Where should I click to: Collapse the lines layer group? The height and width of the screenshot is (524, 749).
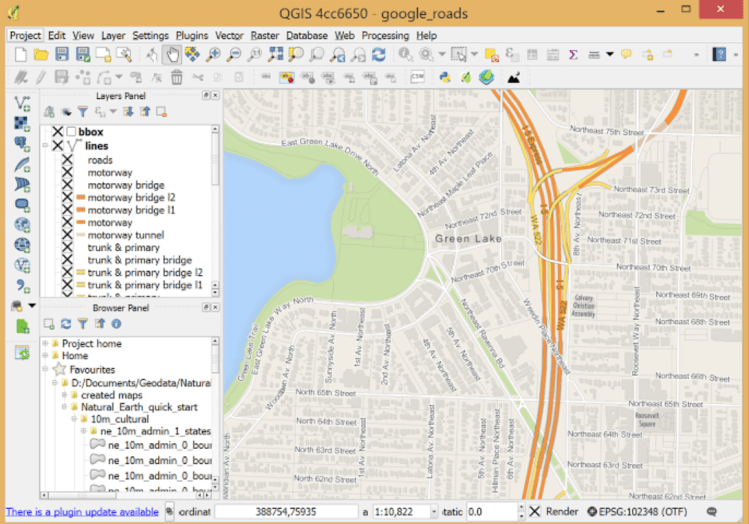pyautogui.click(x=45, y=146)
